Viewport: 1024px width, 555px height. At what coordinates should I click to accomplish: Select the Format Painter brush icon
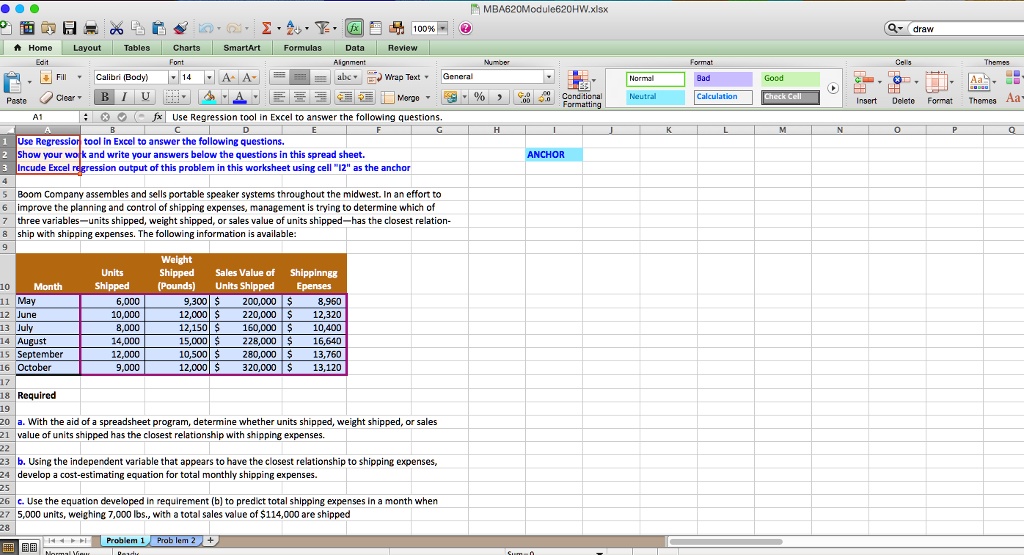coord(180,28)
